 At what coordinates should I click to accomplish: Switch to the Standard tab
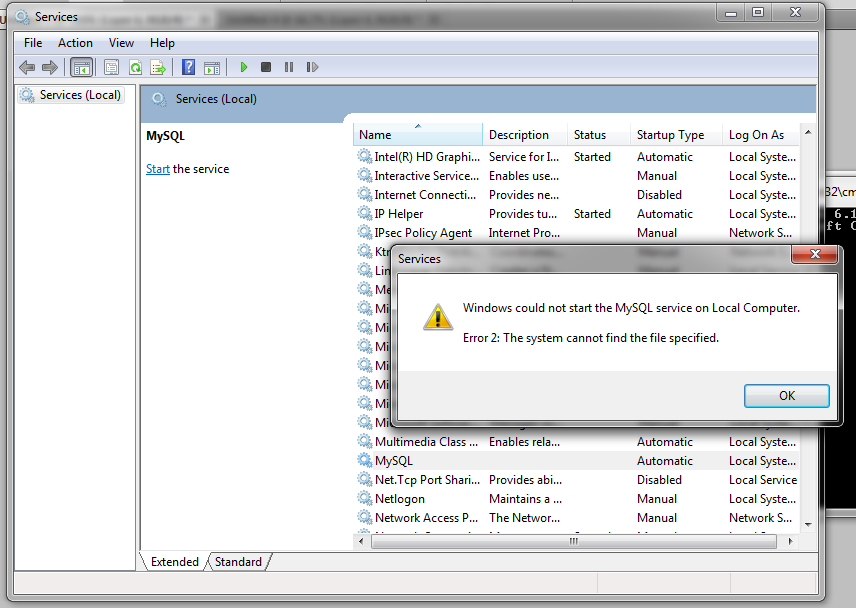(x=237, y=561)
